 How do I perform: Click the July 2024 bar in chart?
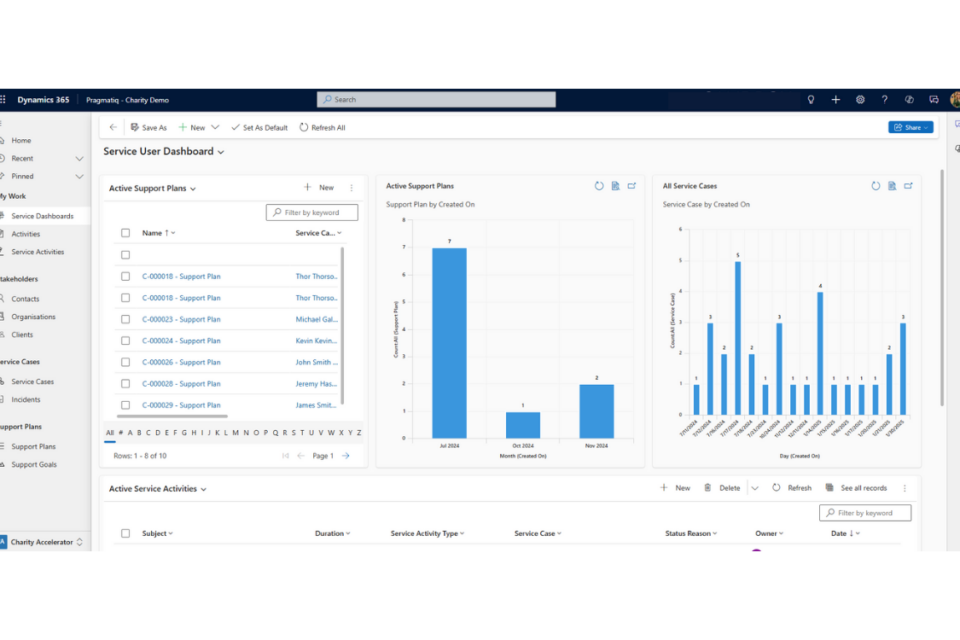click(449, 342)
